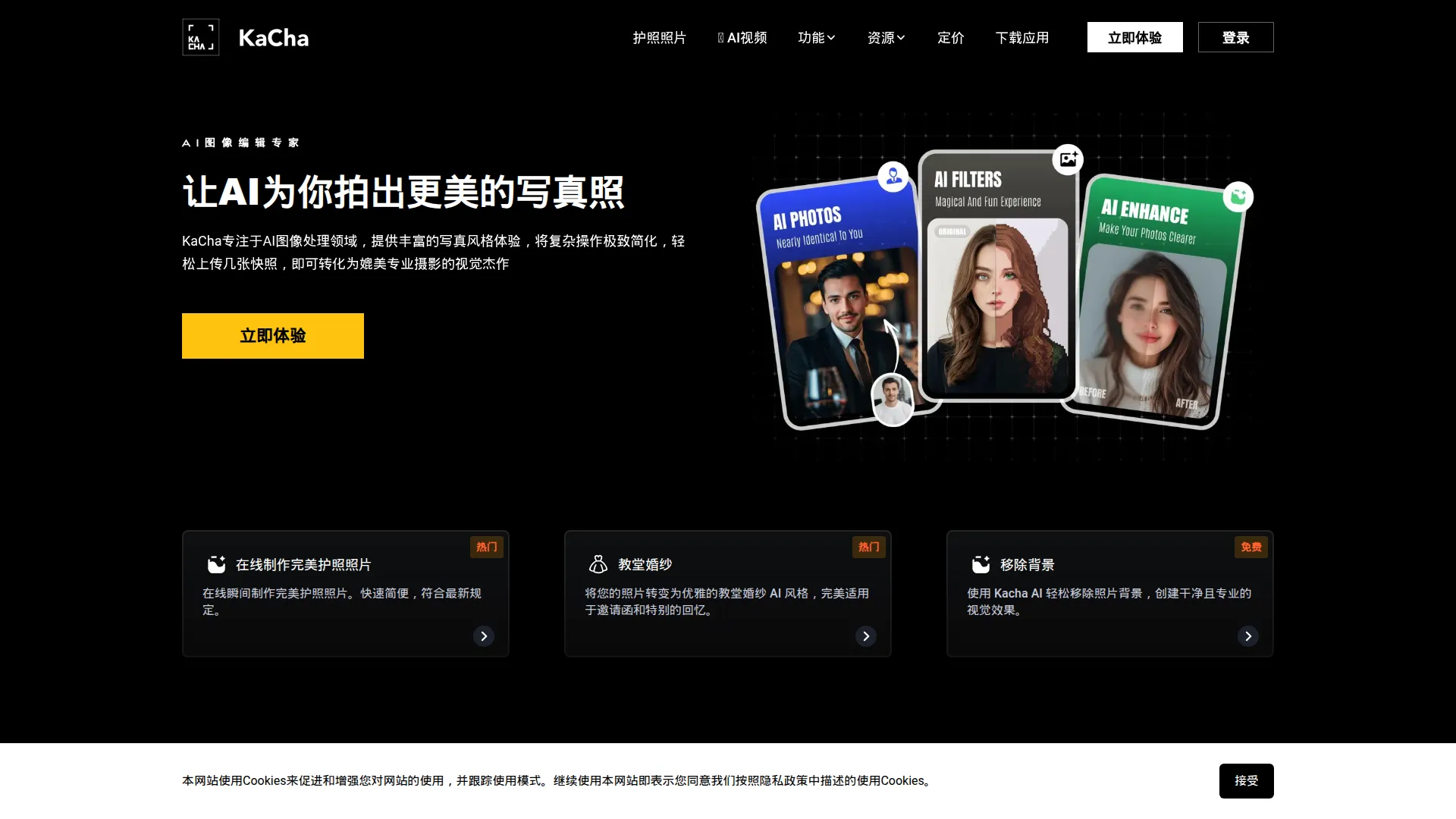This screenshot has height=819, width=1456.
Task: Open the 定价 pricing page
Action: point(951,38)
